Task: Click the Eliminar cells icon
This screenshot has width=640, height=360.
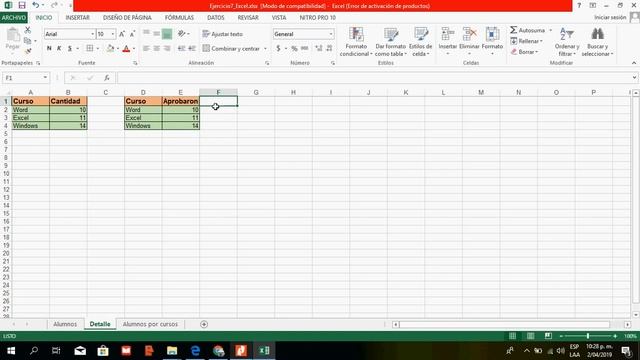Action: click(469, 35)
